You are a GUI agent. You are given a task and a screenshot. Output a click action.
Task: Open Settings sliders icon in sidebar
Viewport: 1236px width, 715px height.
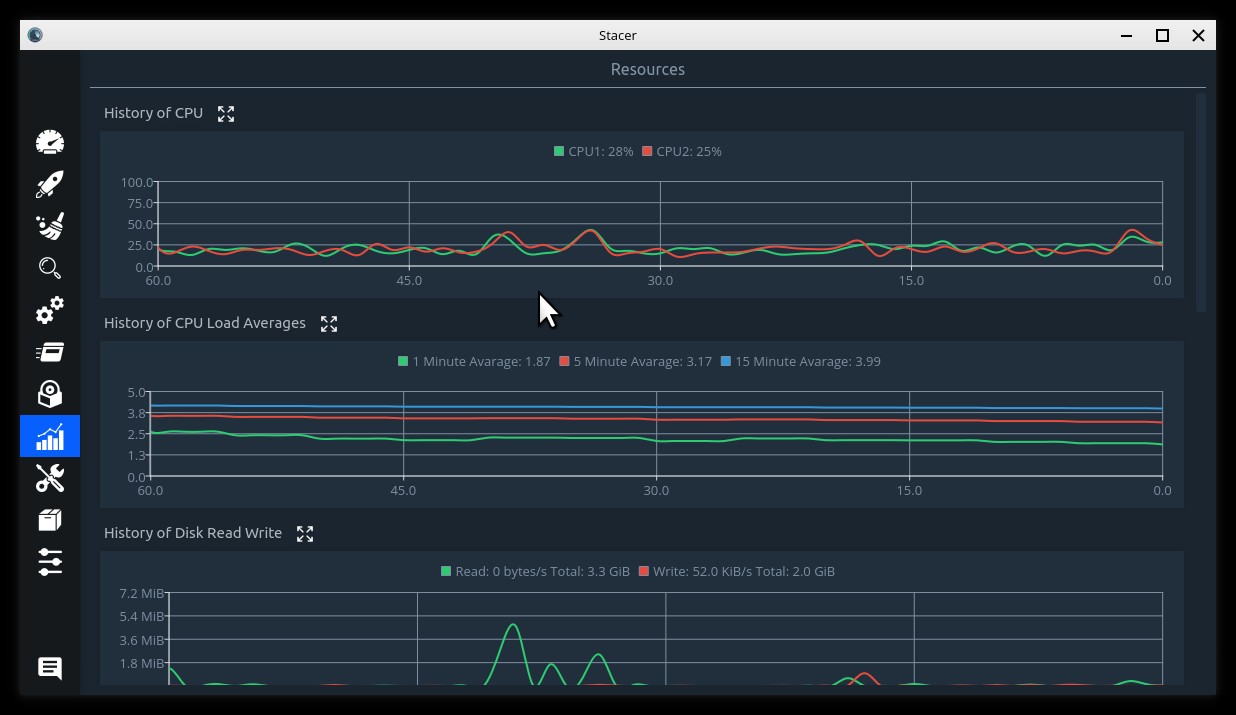pyautogui.click(x=49, y=562)
